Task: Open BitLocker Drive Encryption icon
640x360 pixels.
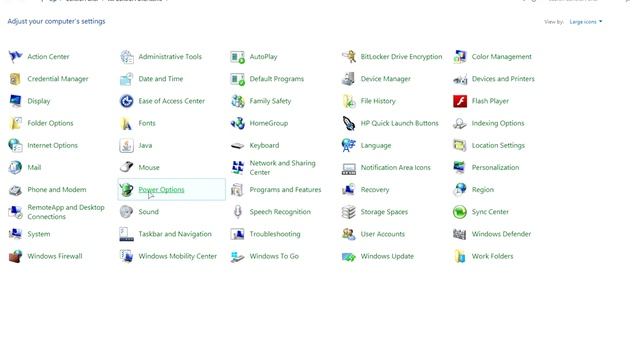Action: coord(349,56)
